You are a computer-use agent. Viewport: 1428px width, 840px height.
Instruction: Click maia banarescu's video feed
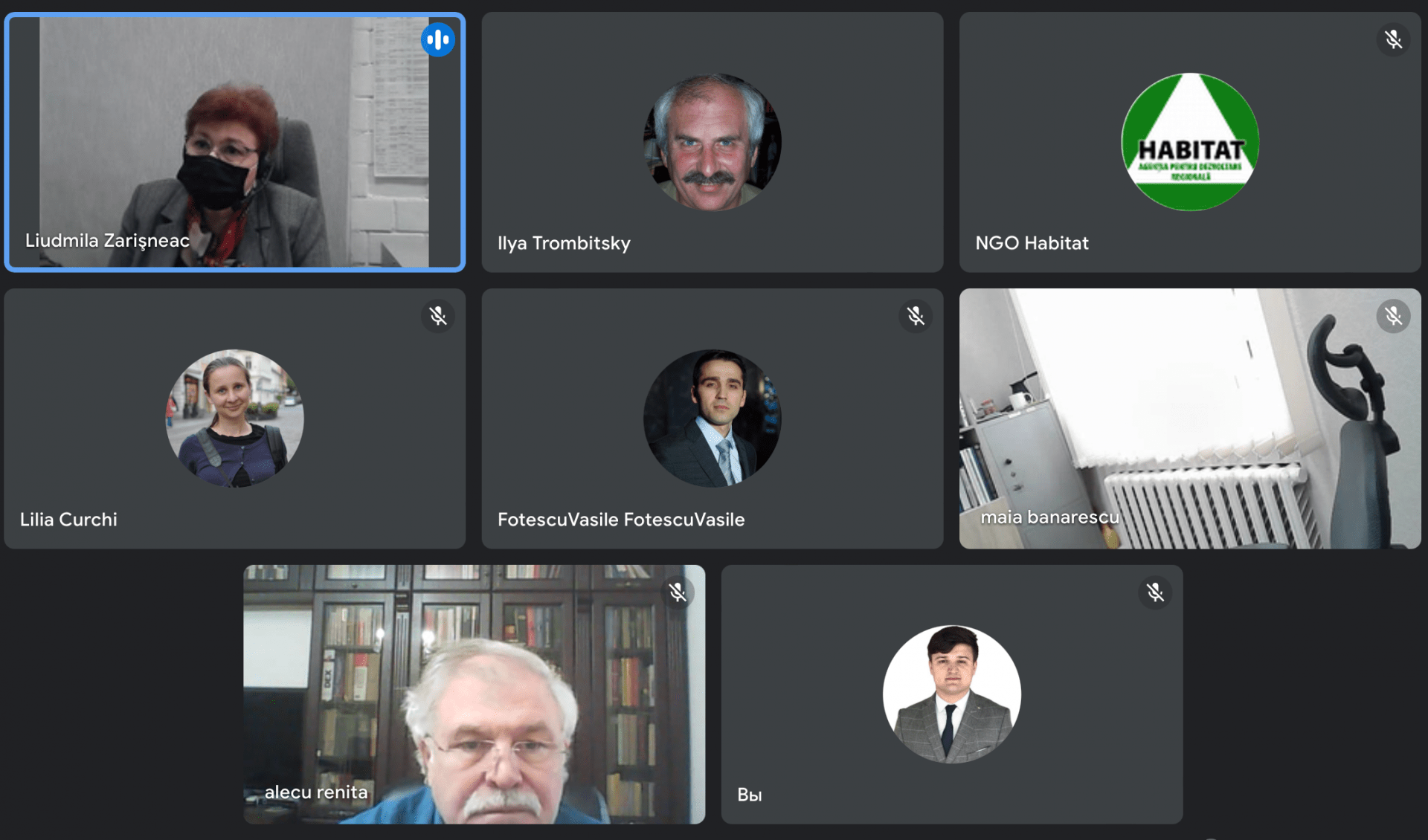tap(1190, 419)
